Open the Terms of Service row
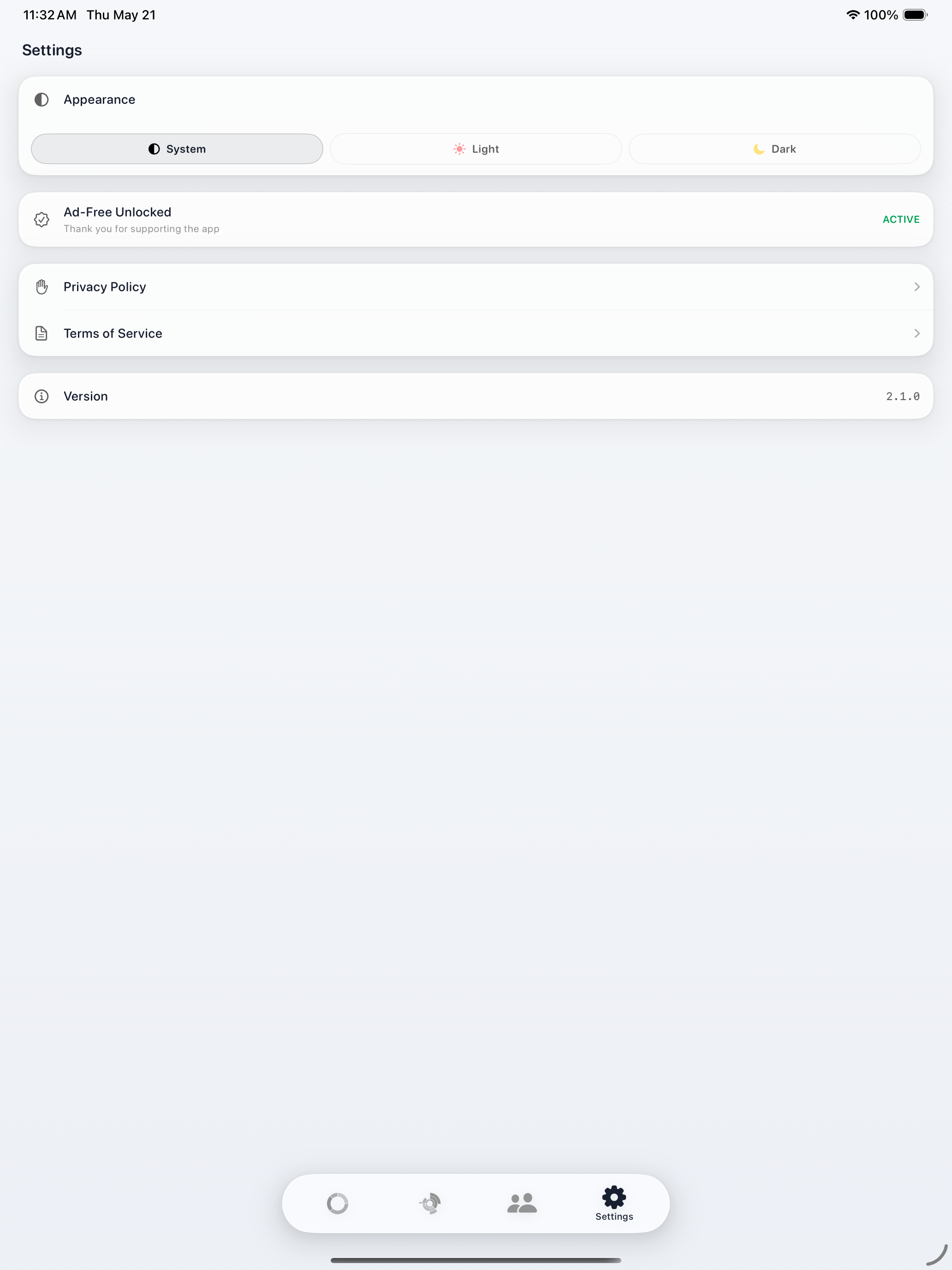 (476, 333)
